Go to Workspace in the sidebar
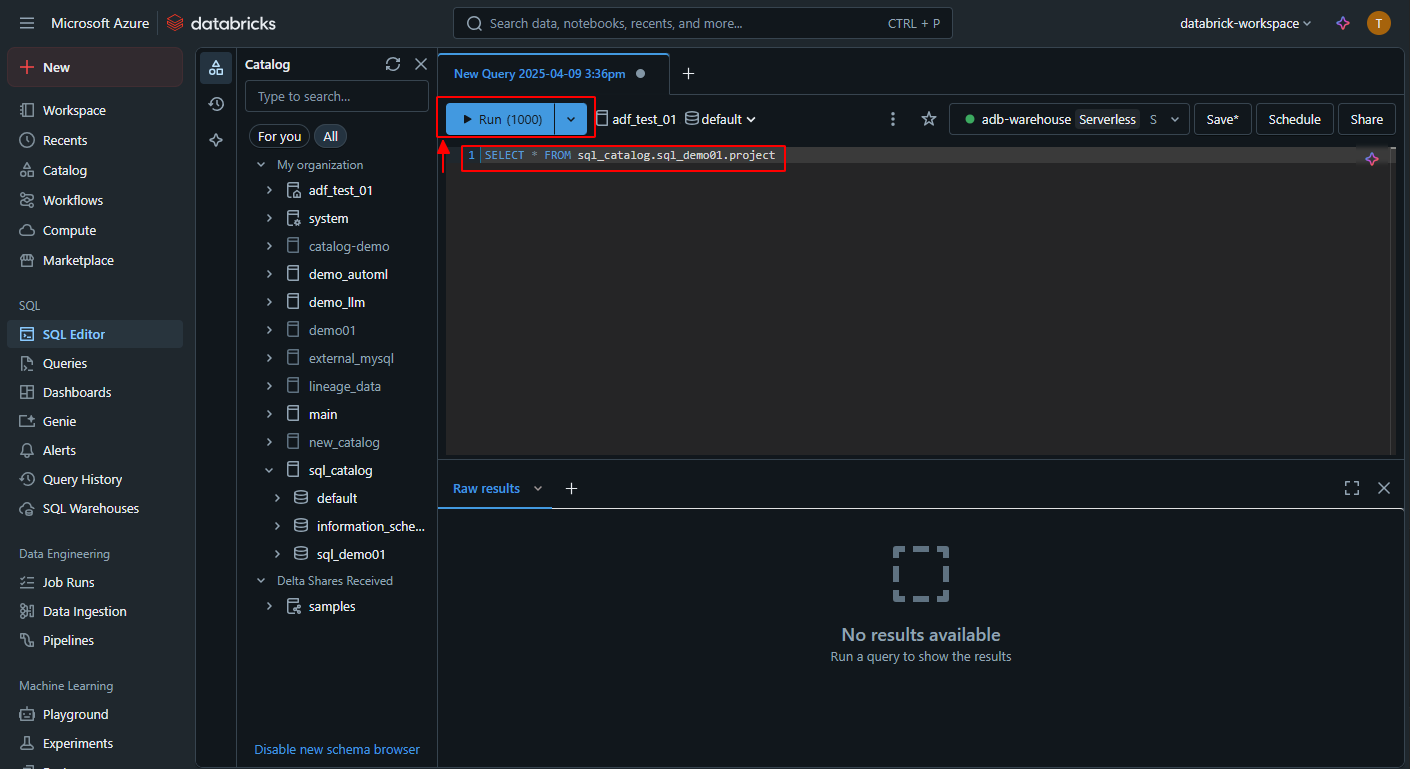The height and width of the screenshot is (769, 1410). pos(95,110)
